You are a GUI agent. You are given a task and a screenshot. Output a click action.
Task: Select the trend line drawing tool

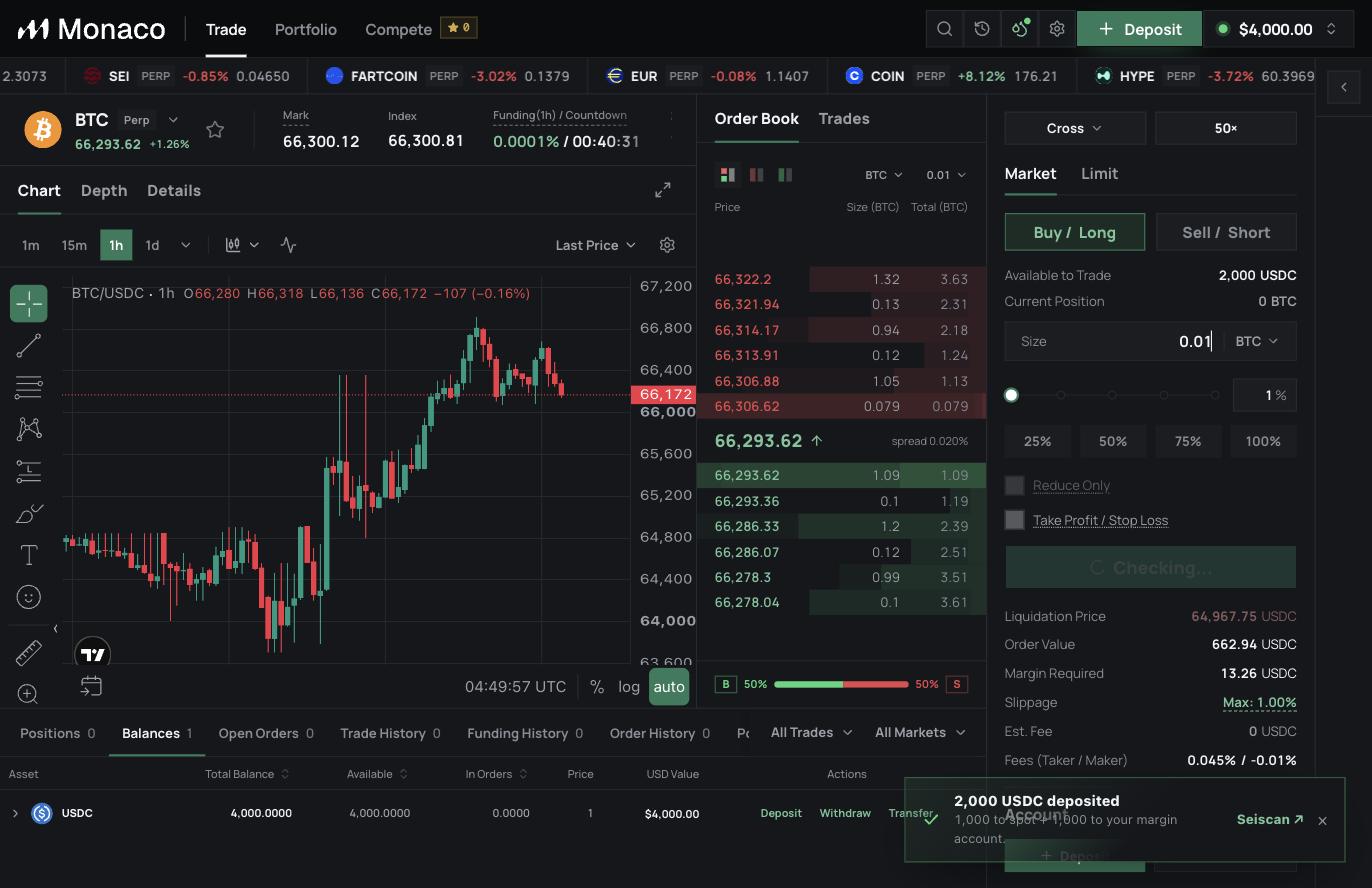click(x=29, y=346)
